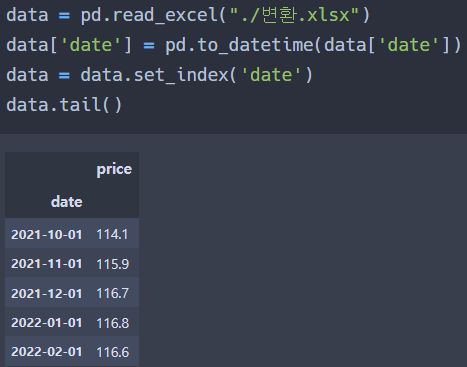Select index cell 2021-10-01
This screenshot has height=367, width=467.
[47, 234]
